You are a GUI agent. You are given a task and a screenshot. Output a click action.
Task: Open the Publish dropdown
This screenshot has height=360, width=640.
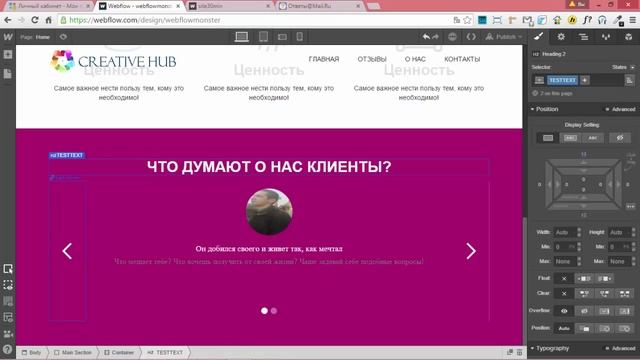click(504, 37)
